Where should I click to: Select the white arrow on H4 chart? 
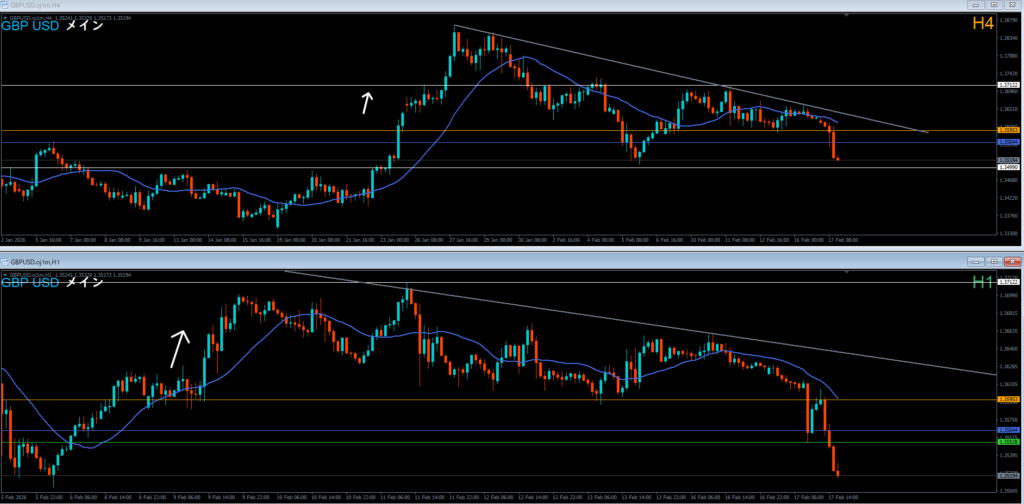(x=367, y=100)
